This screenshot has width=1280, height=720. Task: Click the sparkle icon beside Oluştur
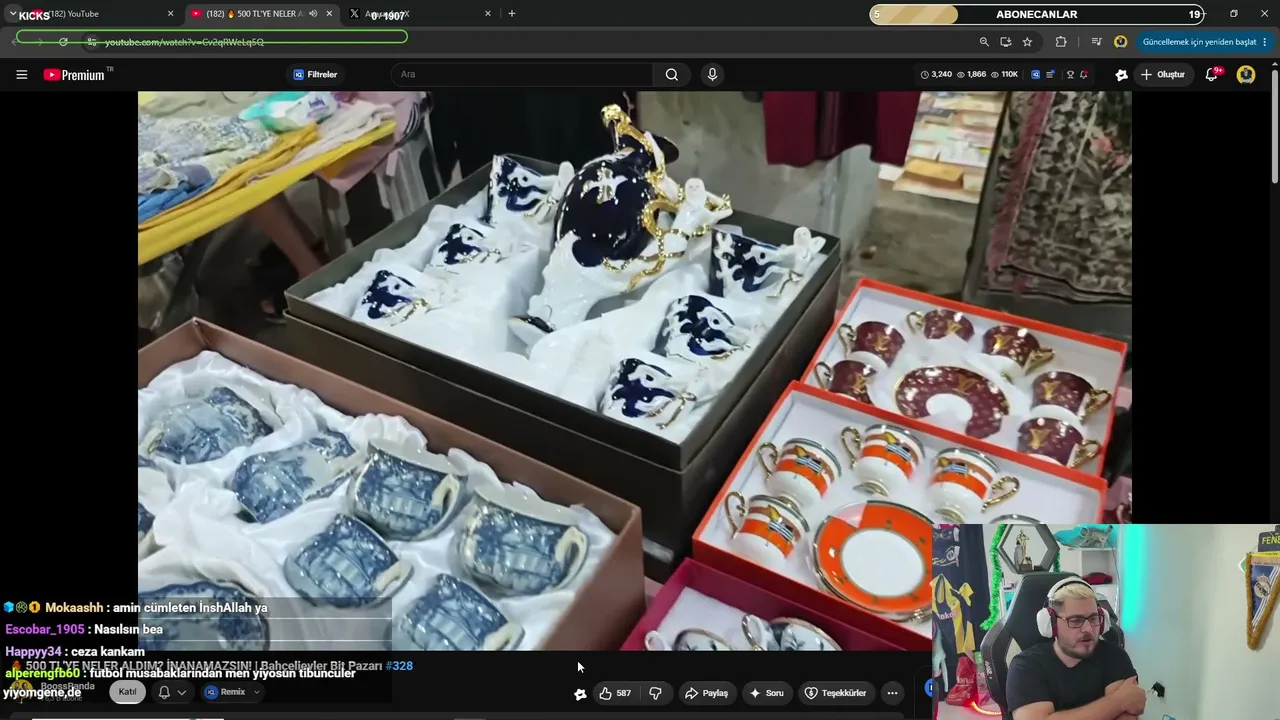[1122, 75]
